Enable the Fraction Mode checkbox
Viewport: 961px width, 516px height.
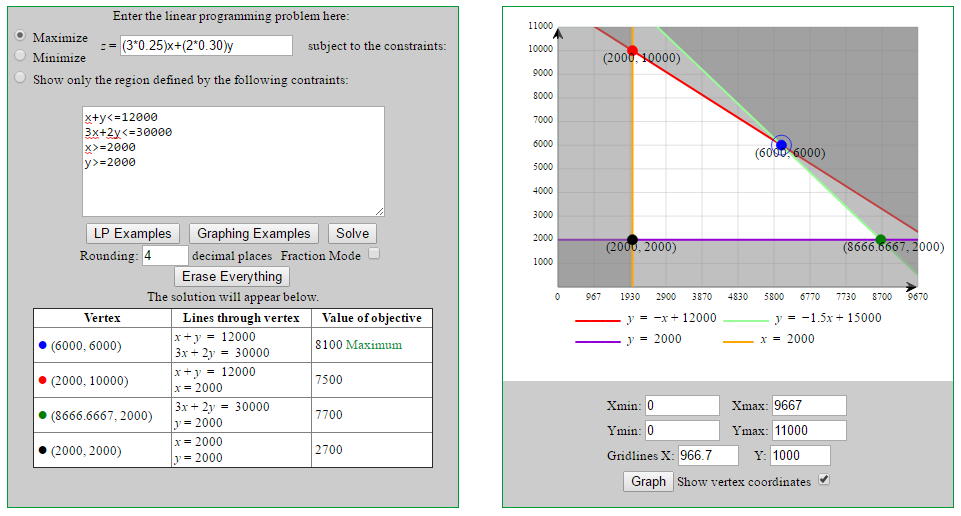pyautogui.click(x=374, y=254)
